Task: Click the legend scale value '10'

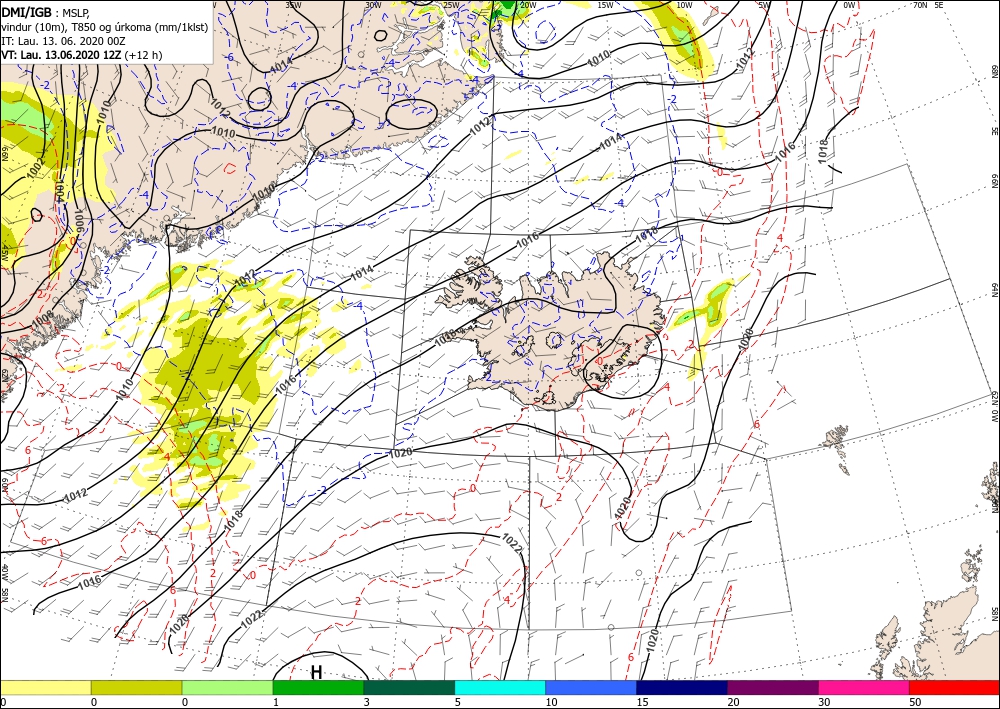Action: (551, 702)
